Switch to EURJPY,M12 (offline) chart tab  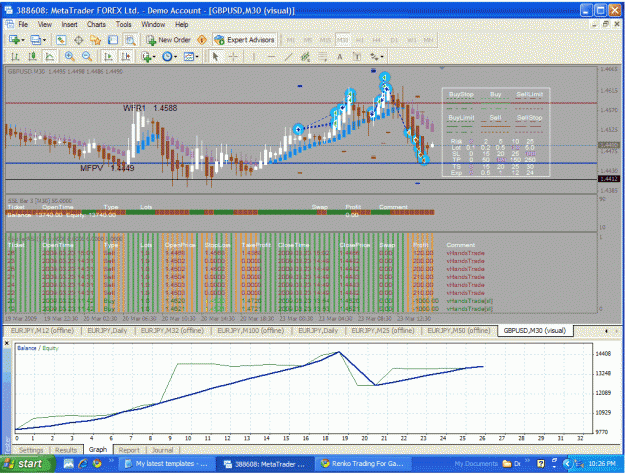pyautogui.click(x=42, y=330)
